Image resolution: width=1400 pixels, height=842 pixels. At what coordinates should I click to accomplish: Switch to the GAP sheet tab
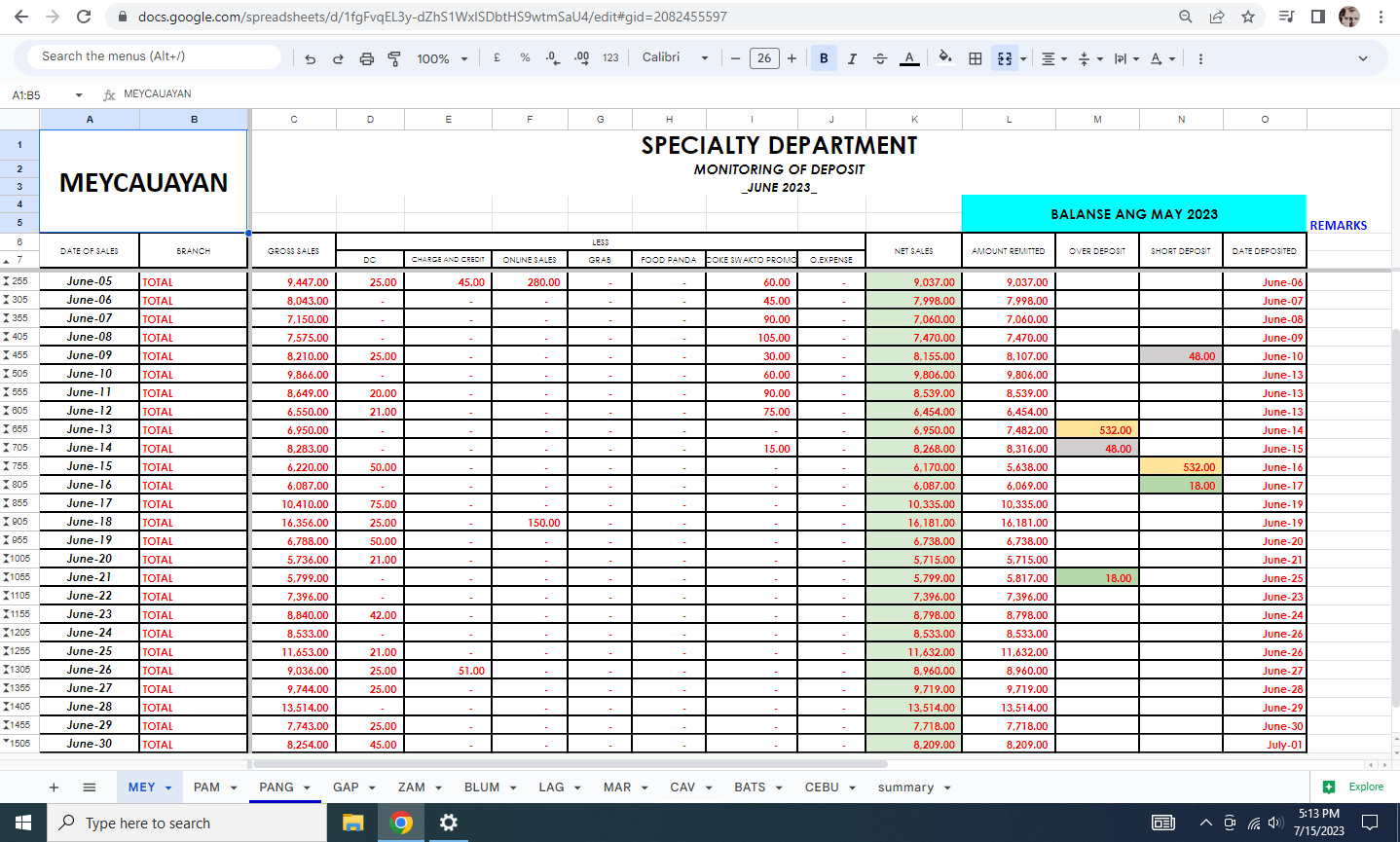pos(354,787)
